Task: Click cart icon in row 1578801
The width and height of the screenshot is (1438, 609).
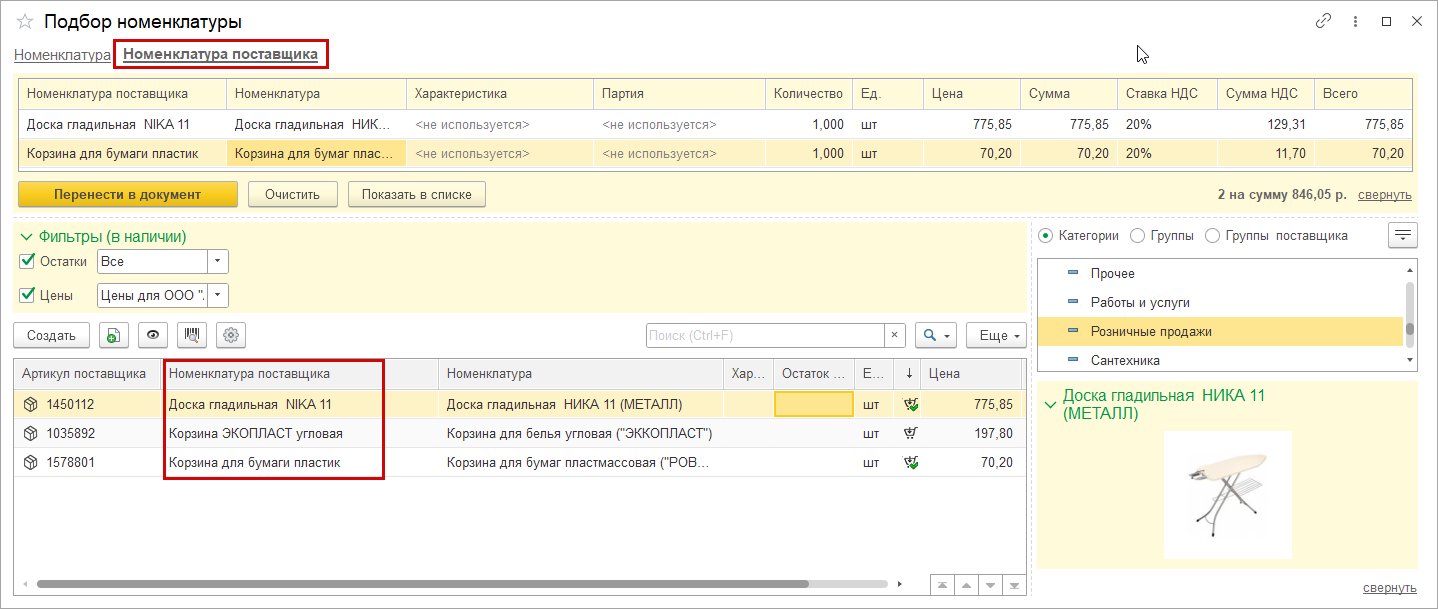Action: pos(910,463)
